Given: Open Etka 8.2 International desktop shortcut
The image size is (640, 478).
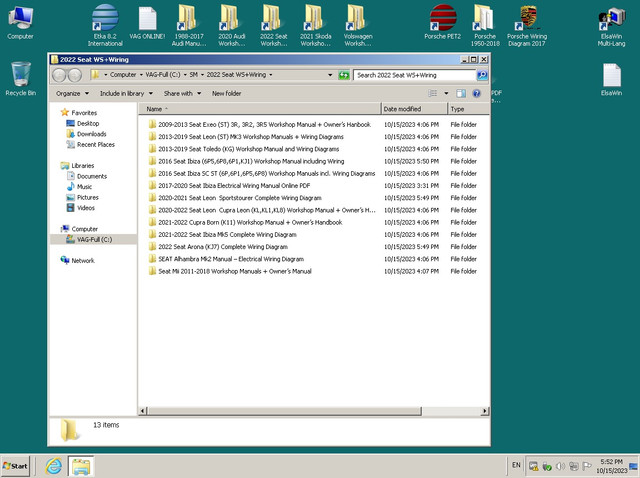Looking at the screenshot, I should tap(105, 25).
